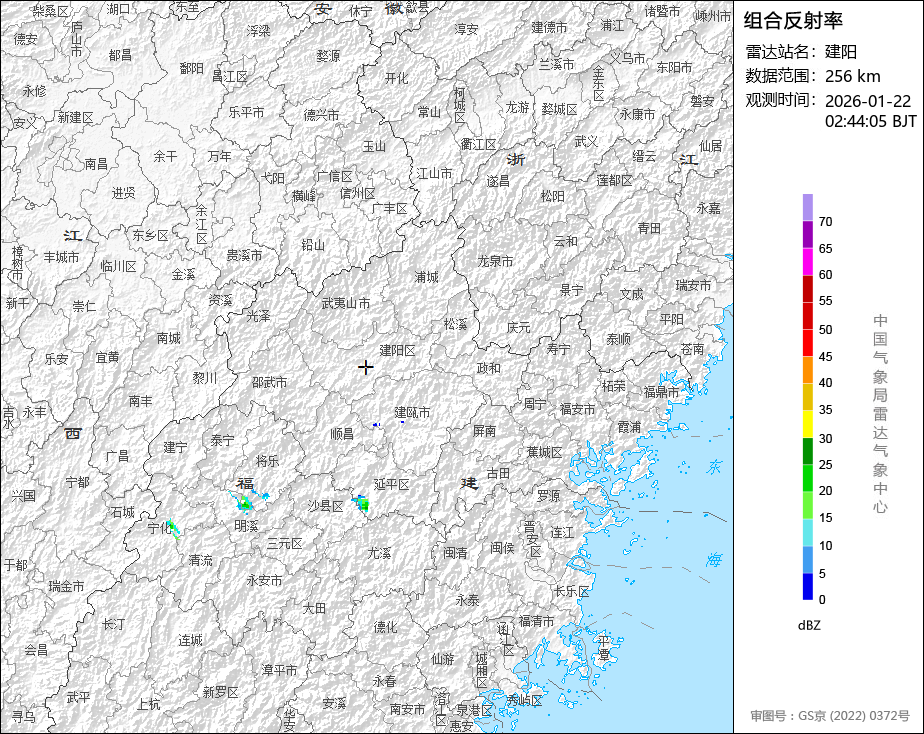Click the 永安市 map label
Viewport: 924px width, 734px height.
point(264,580)
